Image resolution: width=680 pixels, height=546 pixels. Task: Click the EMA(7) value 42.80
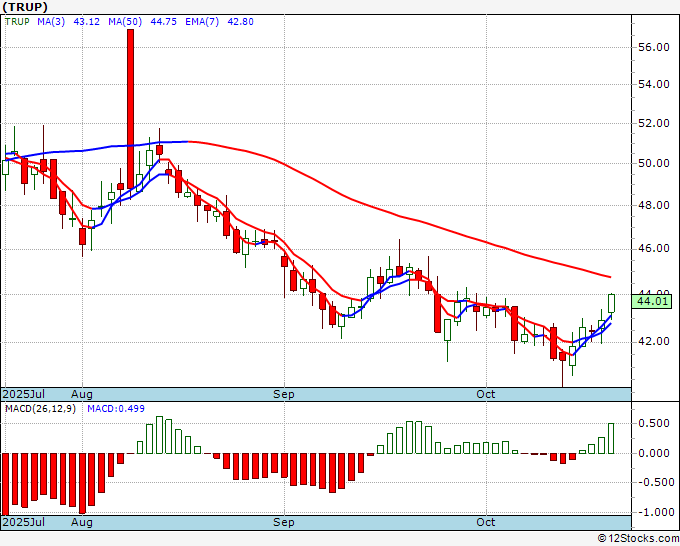[x=241, y=22]
